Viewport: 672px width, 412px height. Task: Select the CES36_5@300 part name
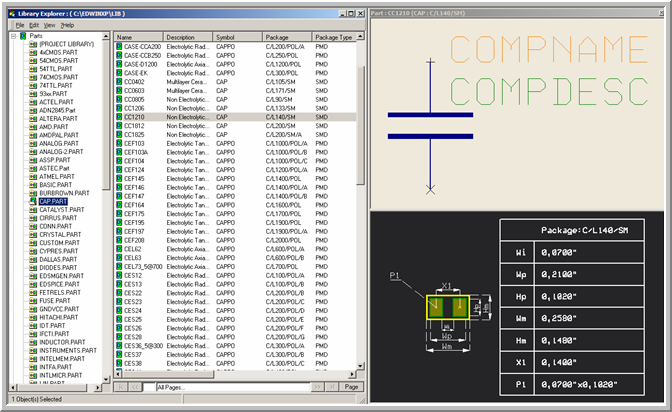click(143, 346)
